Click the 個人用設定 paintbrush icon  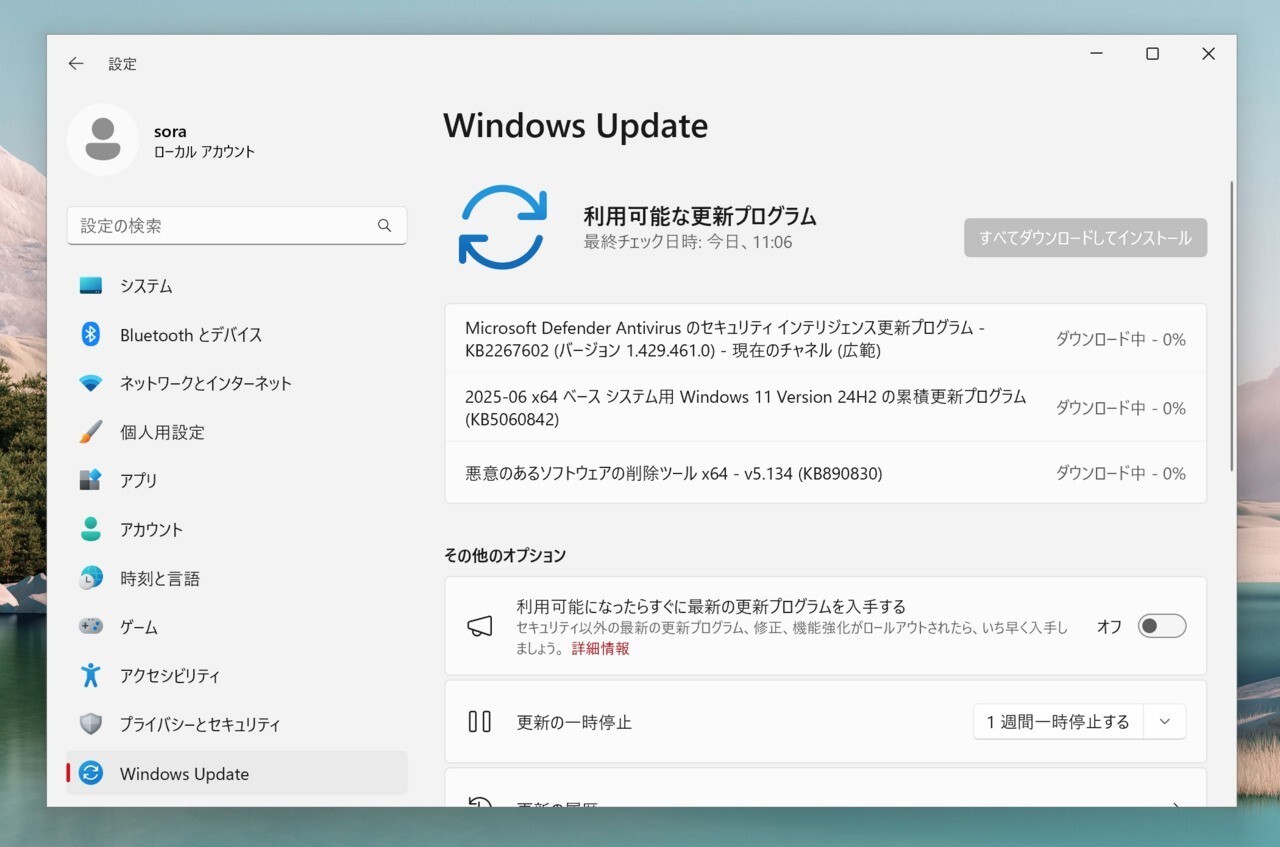coord(91,432)
